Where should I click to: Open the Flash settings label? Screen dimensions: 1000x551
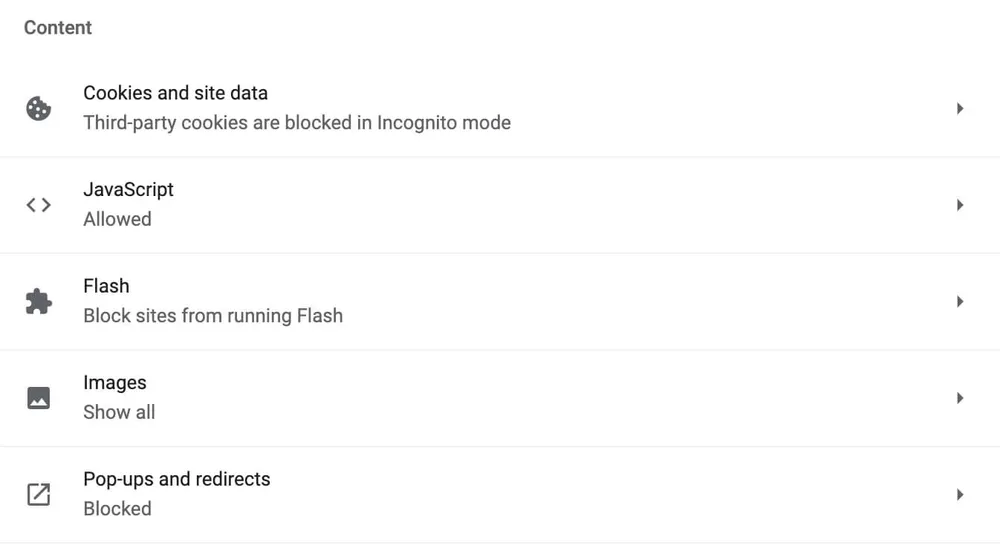click(106, 286)
